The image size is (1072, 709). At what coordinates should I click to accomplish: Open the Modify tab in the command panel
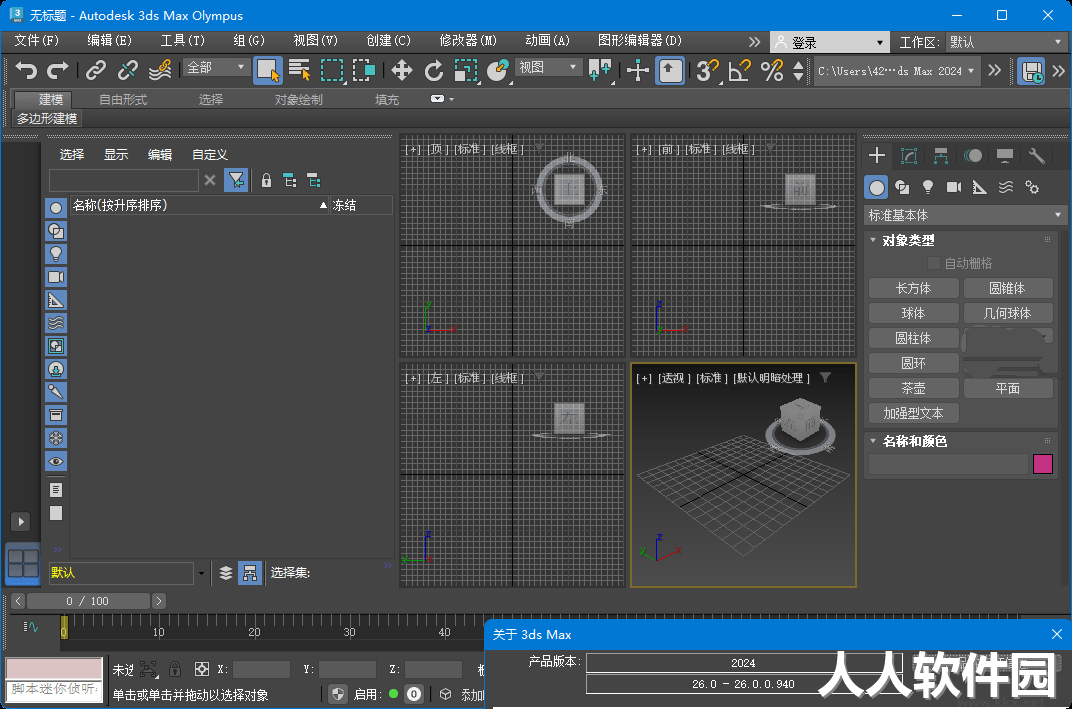tap(909, 156)
